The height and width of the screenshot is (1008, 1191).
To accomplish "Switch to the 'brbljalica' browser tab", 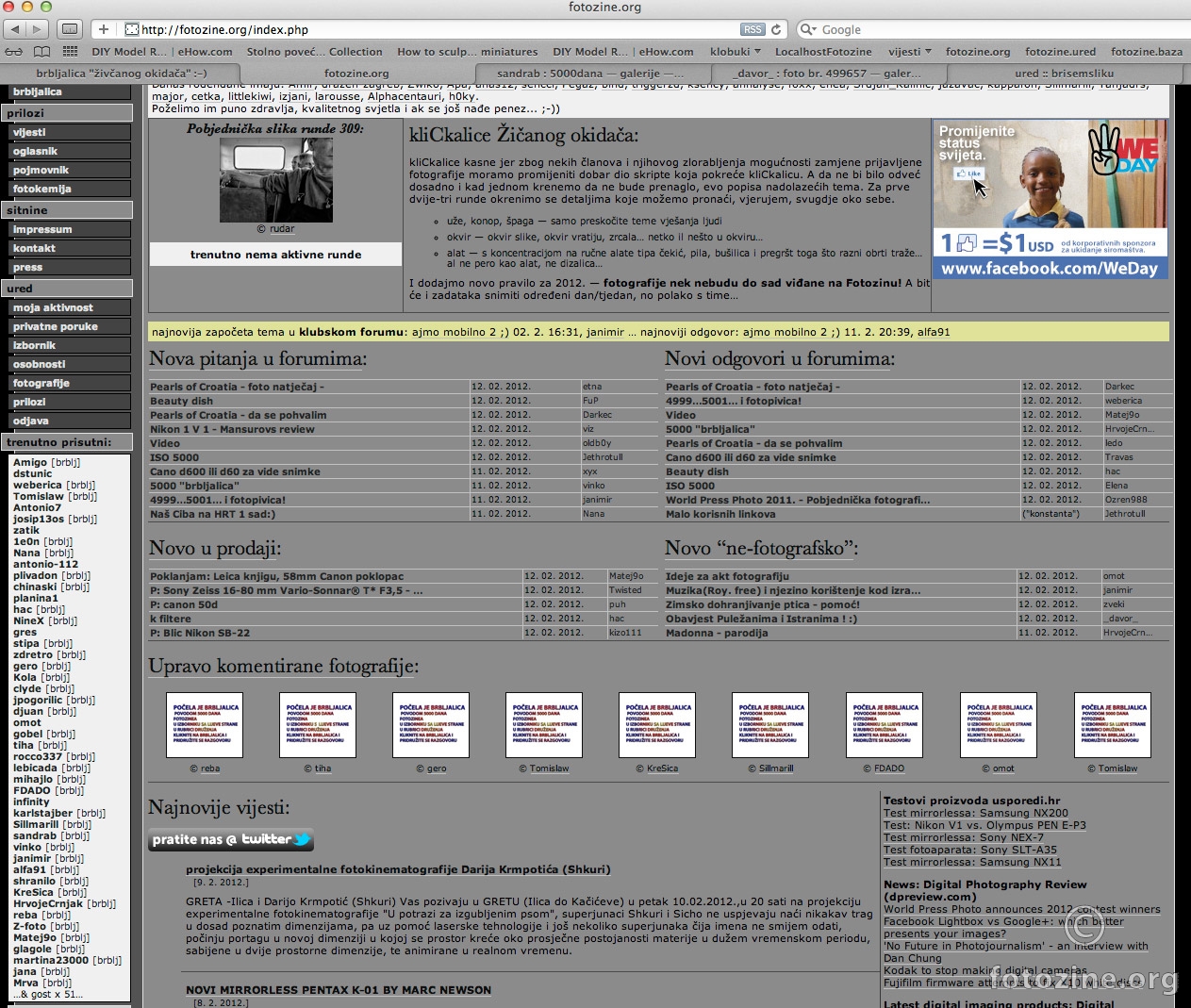I will click(122, 73).
